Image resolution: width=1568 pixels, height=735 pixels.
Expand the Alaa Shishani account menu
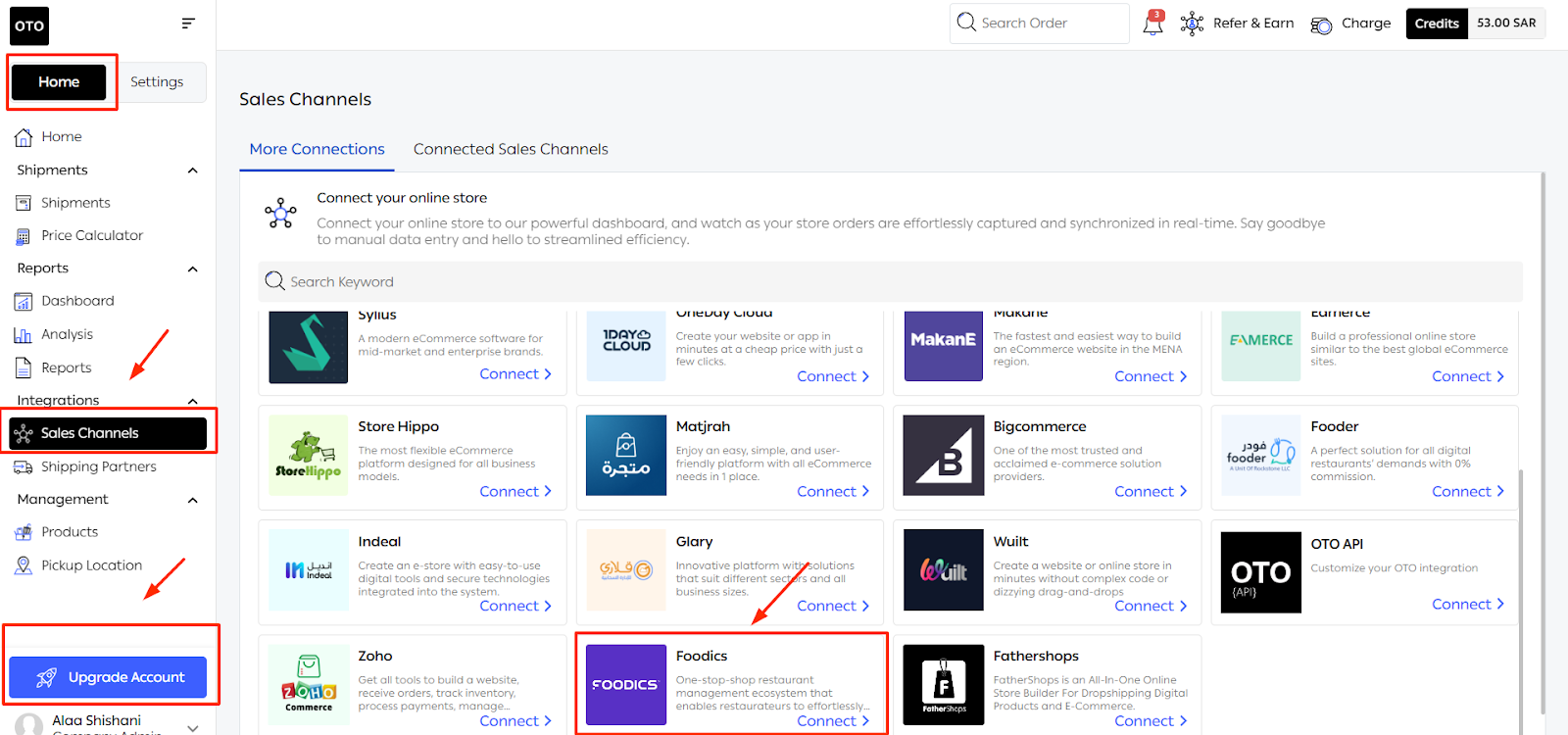(193, 727)
